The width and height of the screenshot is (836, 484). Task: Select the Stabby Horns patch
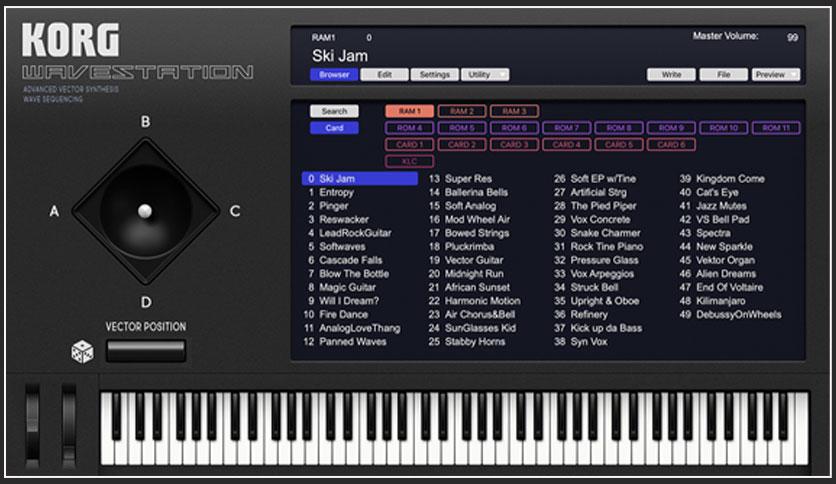pyautogui.click(x=475, y=342)
